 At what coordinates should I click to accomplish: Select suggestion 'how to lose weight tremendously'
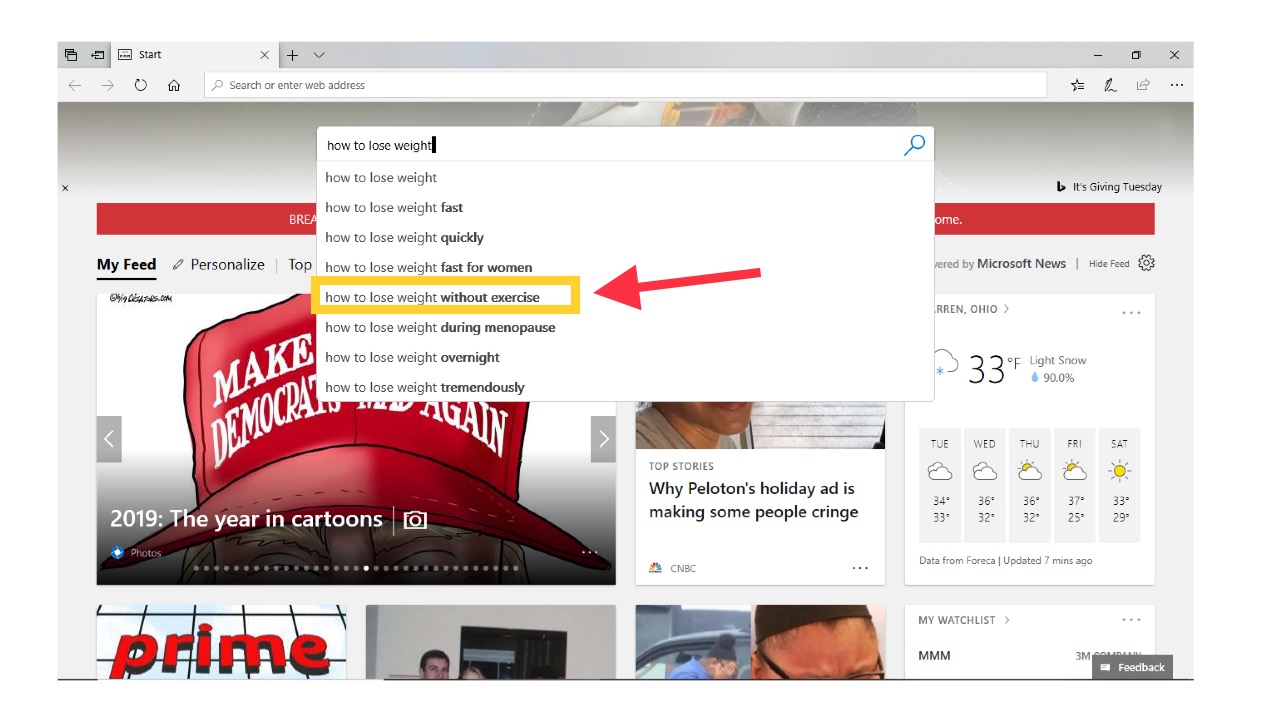625,387
